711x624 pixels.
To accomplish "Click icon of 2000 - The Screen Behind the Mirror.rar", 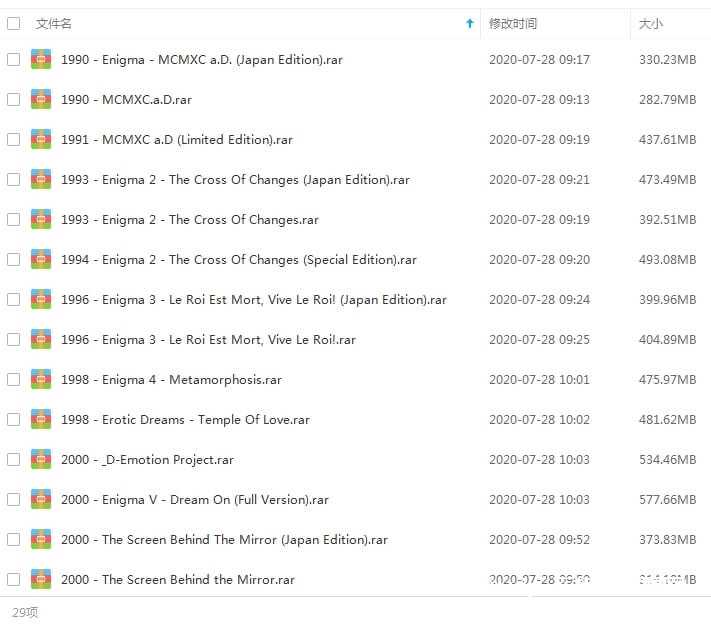I will click(x=41, y=579).
